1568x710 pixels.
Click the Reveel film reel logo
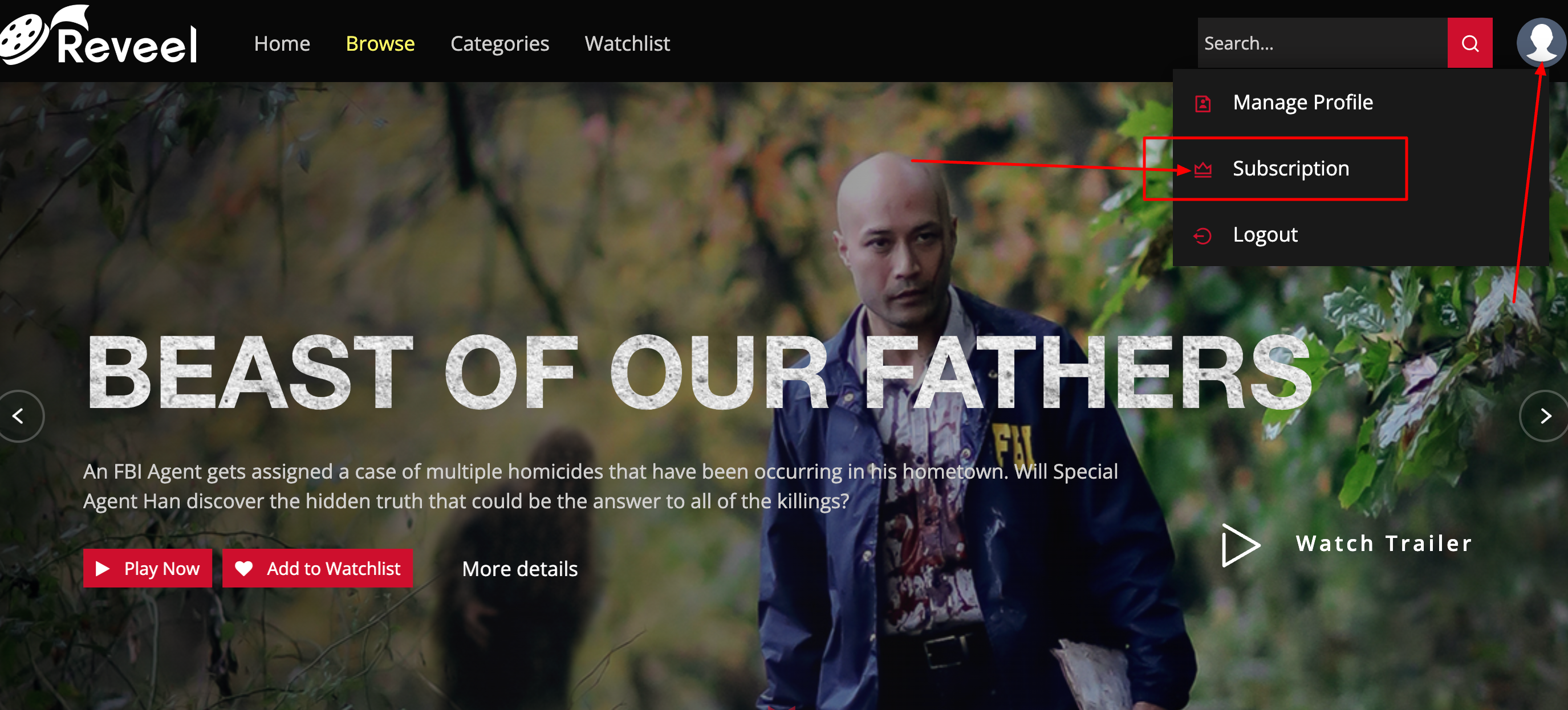click(98, 35)
